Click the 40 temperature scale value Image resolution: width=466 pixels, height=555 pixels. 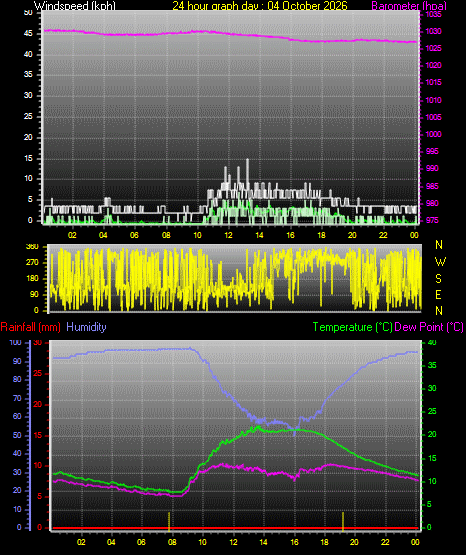pos(432,342)
